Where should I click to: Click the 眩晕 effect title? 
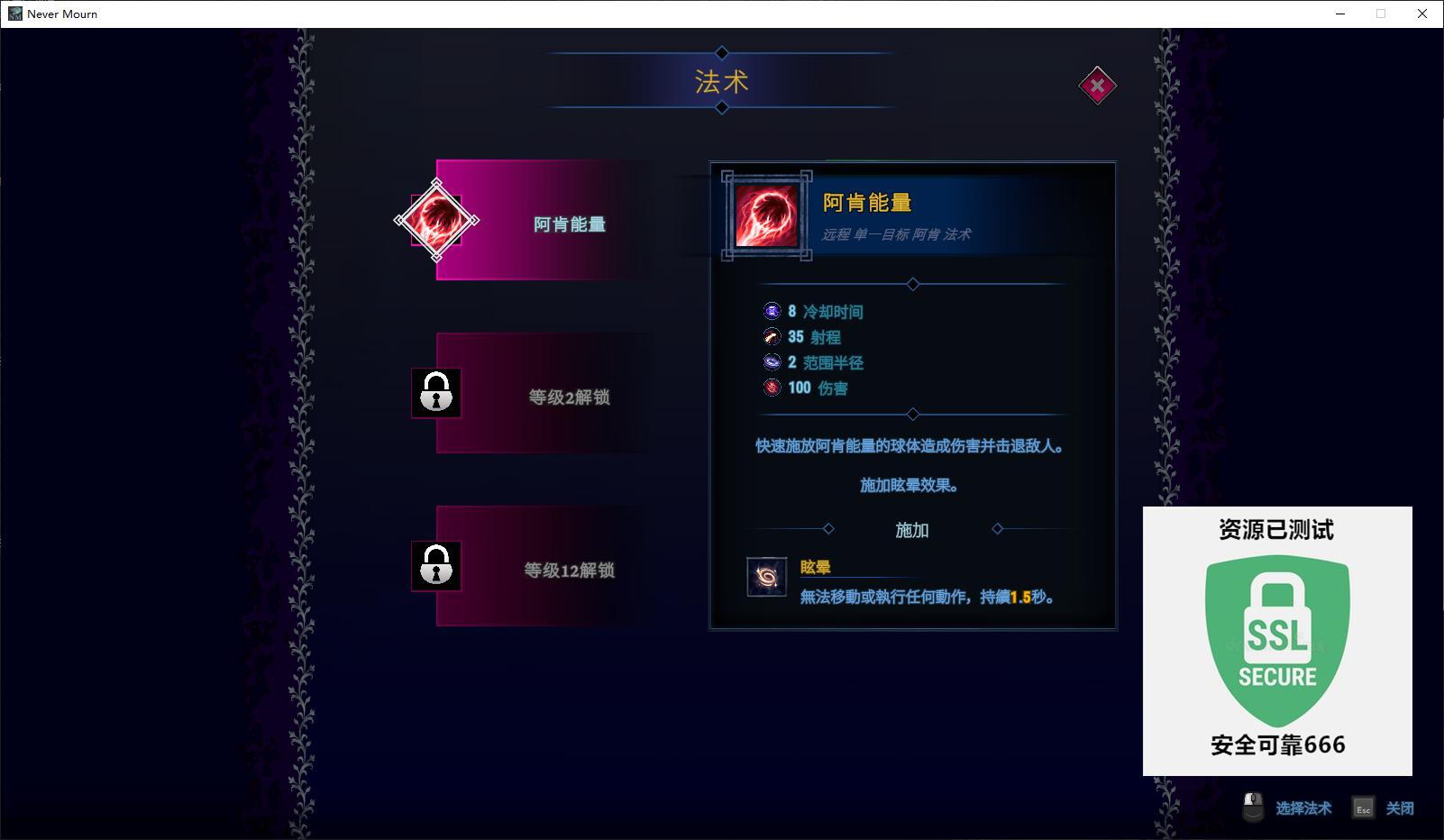pyautogui.click(x=815, y=567)
